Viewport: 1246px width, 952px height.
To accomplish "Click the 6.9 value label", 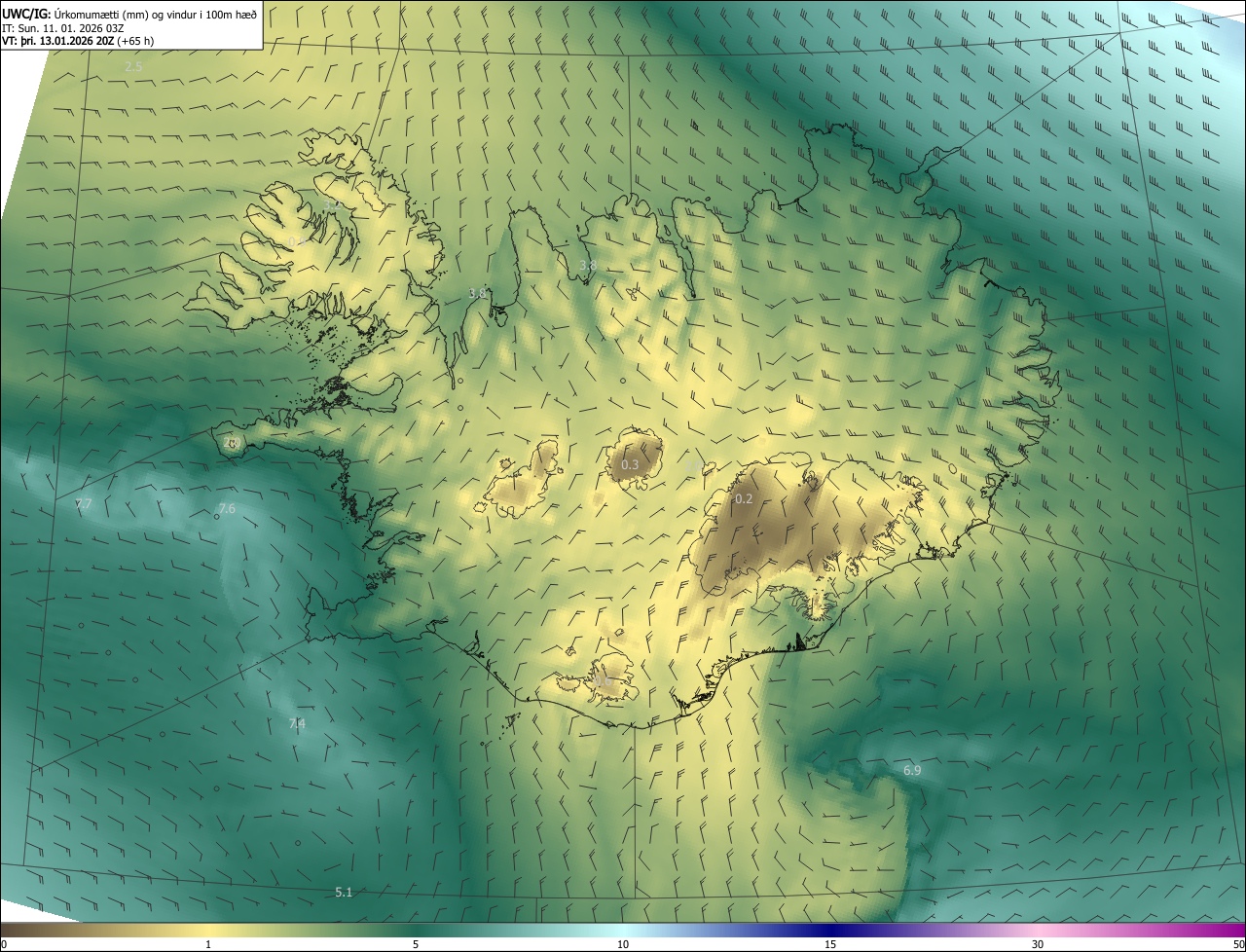I will (912, 770).
